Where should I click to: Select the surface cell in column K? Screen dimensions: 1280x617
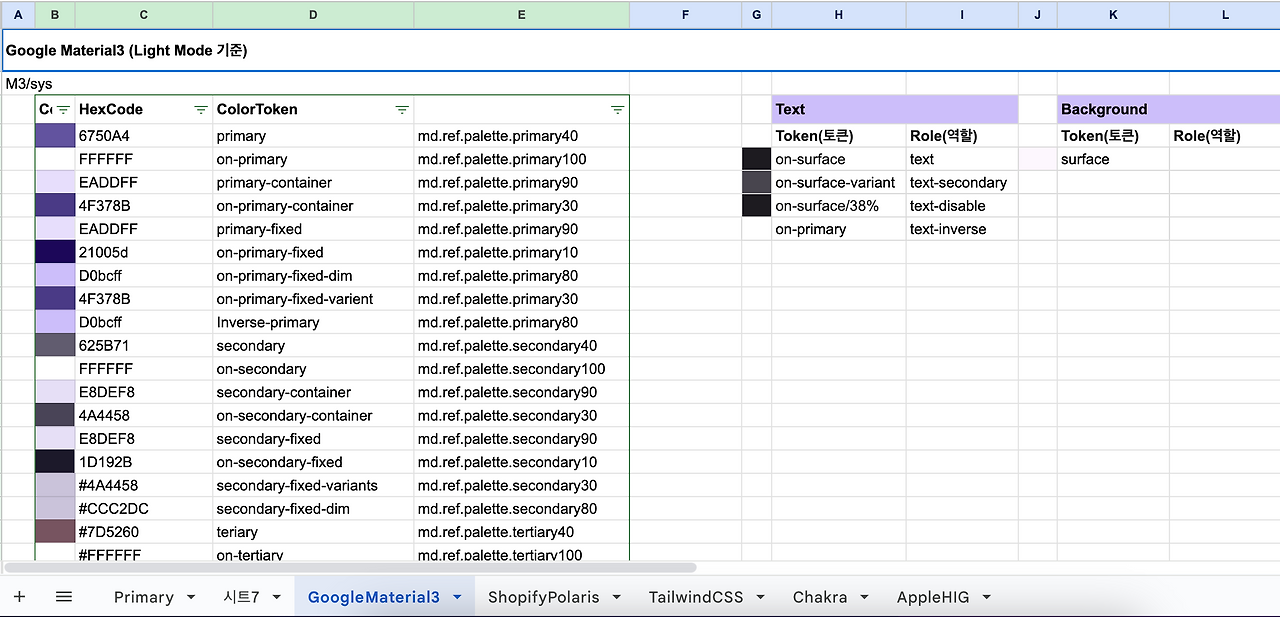tap(1113, 159)
